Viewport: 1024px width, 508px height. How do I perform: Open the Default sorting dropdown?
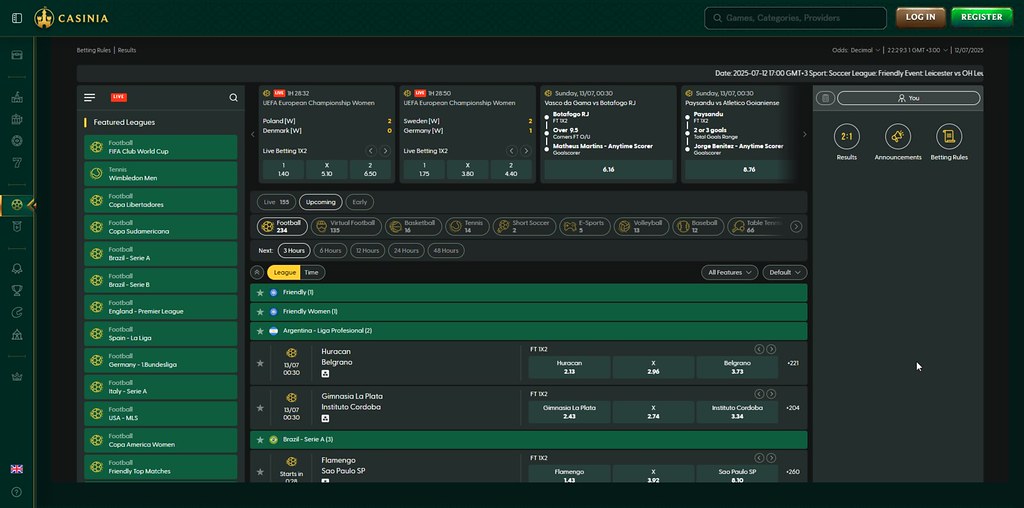(785, 272)
